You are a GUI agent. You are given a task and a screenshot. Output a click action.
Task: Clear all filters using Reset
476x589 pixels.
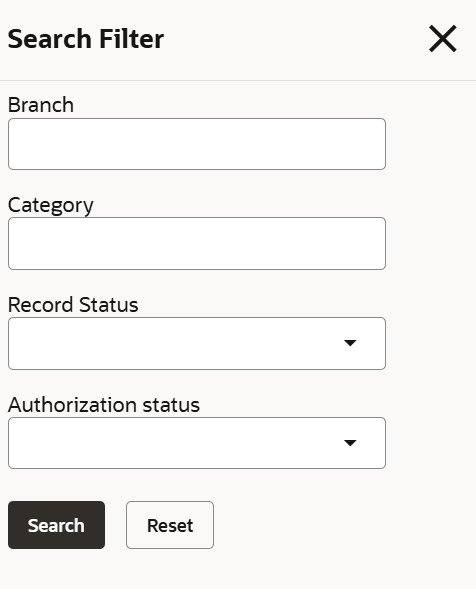[x=170, y=525]
